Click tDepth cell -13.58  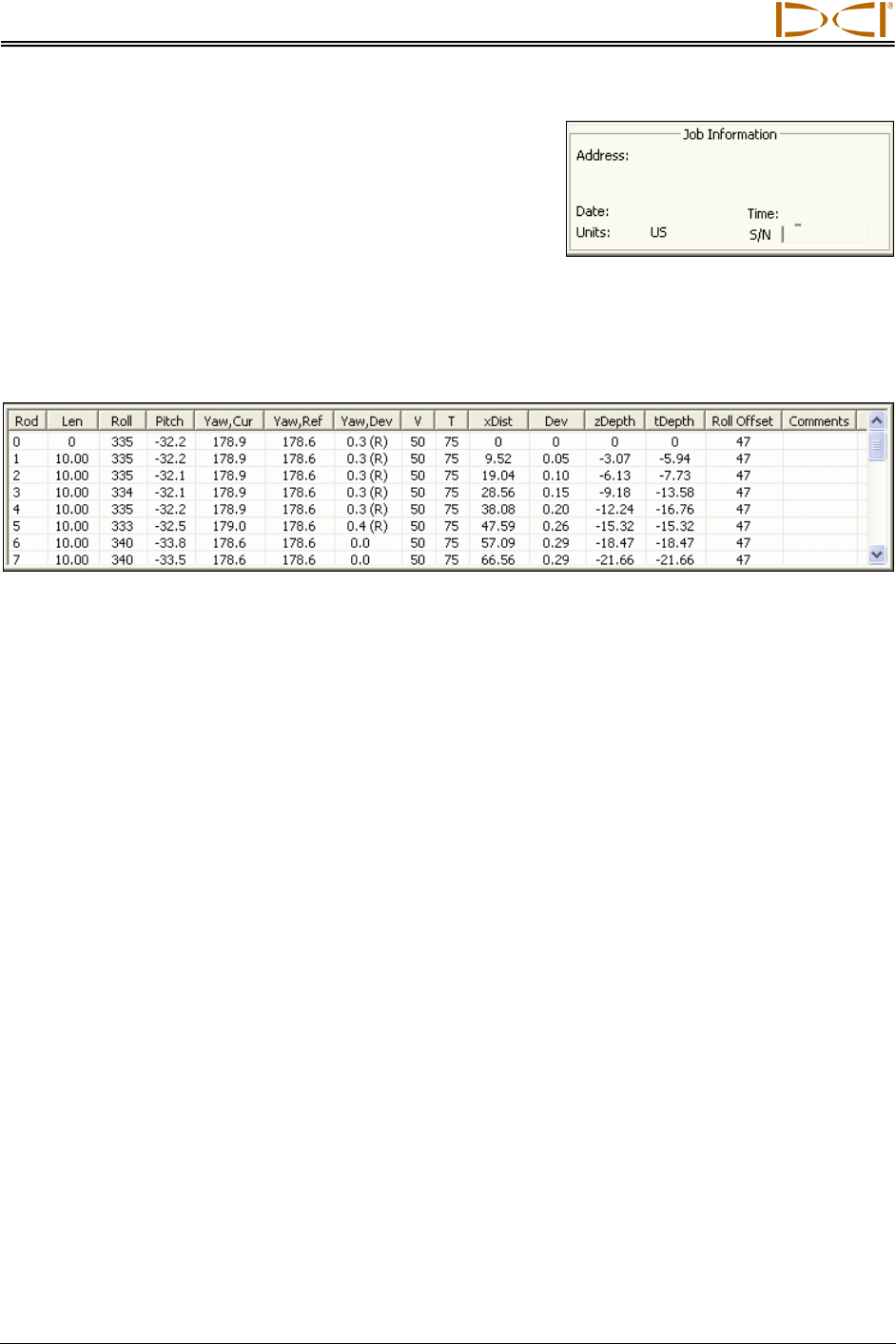[675, 493]
